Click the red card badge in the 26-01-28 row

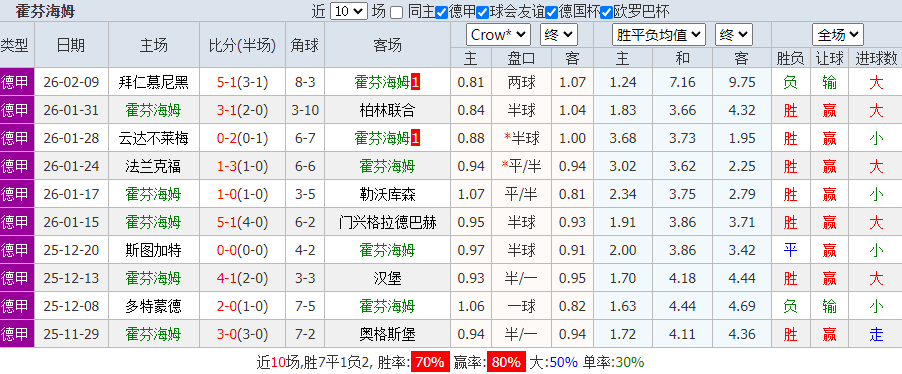(x=415, y=138)
